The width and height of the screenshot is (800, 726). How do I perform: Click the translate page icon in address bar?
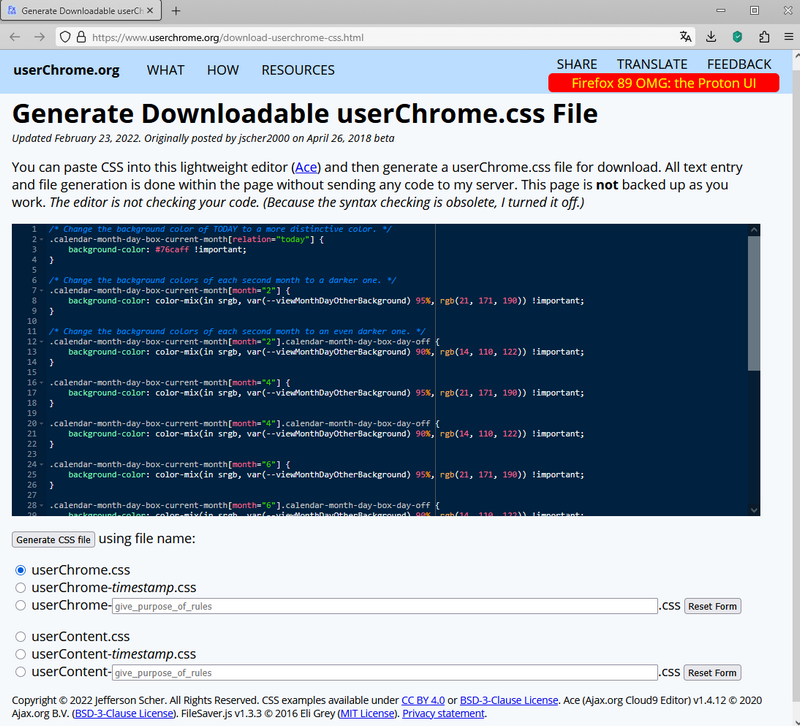click(685, 37)
